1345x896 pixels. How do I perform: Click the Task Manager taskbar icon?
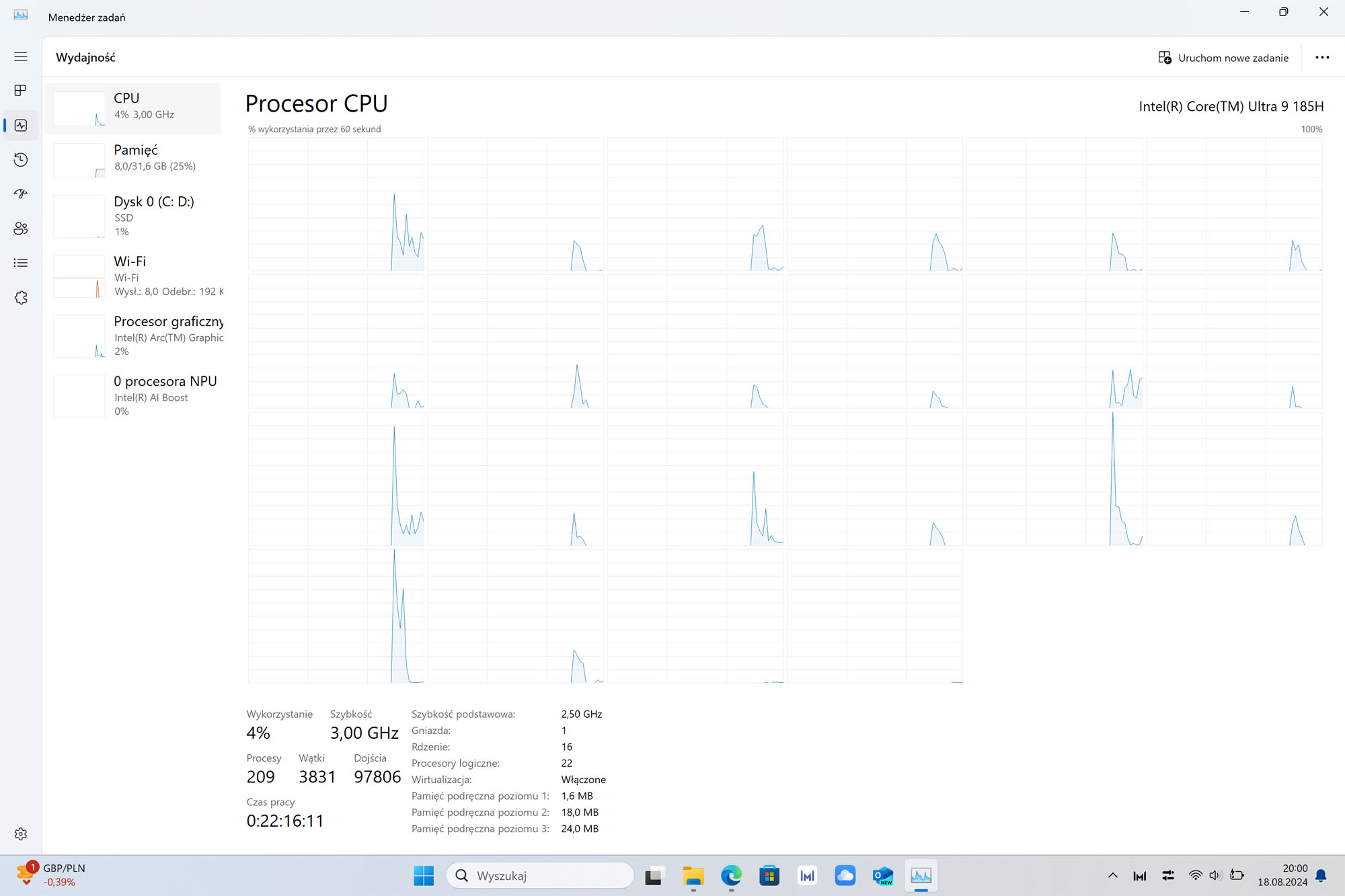[x=921, y=875]
